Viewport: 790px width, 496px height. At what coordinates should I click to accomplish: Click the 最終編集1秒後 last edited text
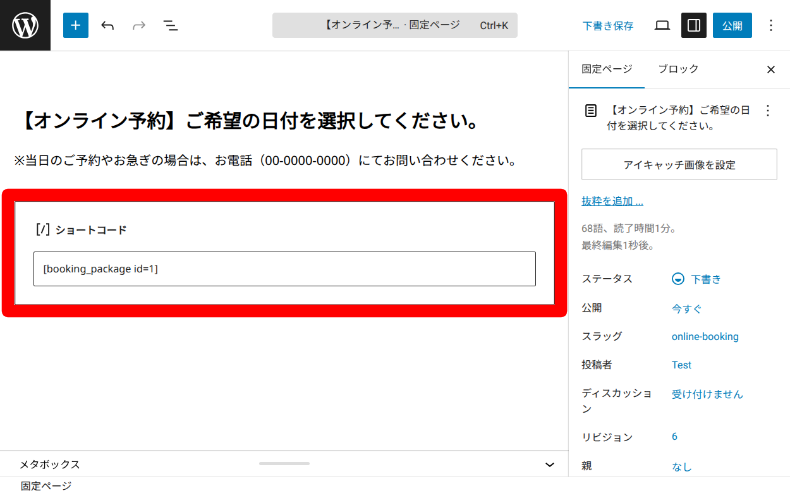[617, 245]
